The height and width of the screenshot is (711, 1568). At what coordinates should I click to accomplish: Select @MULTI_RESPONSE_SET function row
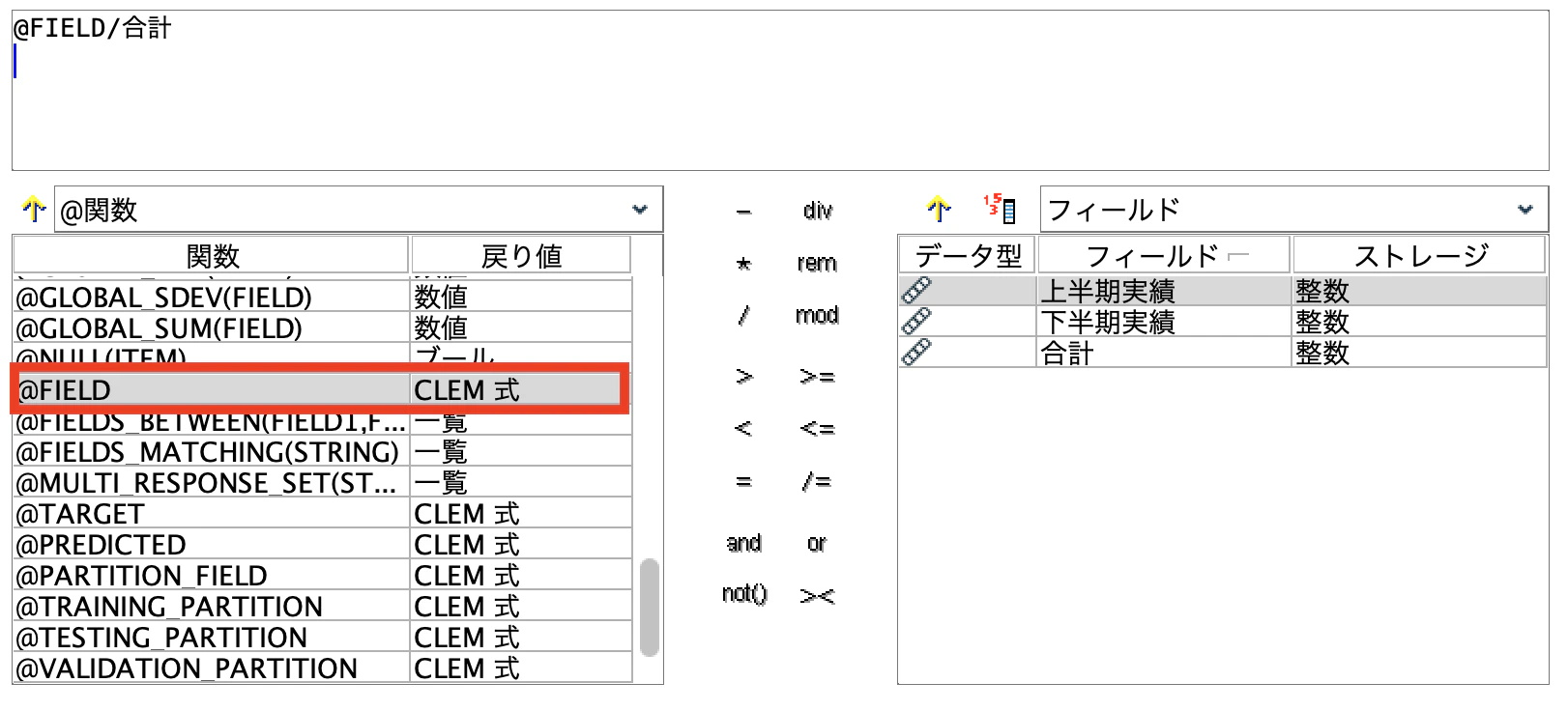click(323, 482)
